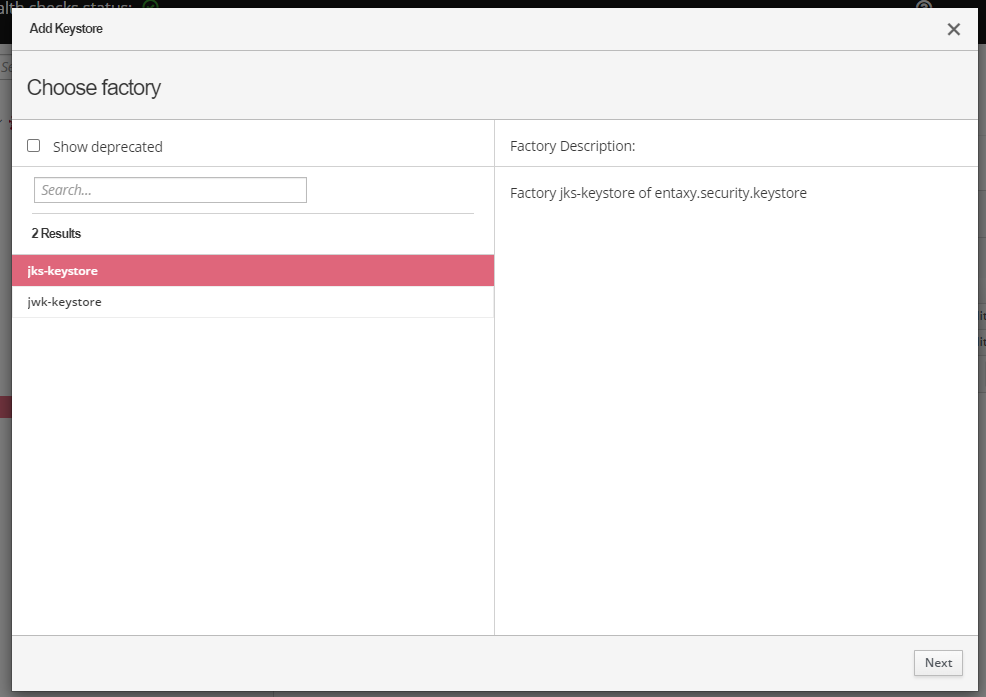
Task: Click the empty factory description panel area
Action: pyautogui.click(x=736, y=420)
